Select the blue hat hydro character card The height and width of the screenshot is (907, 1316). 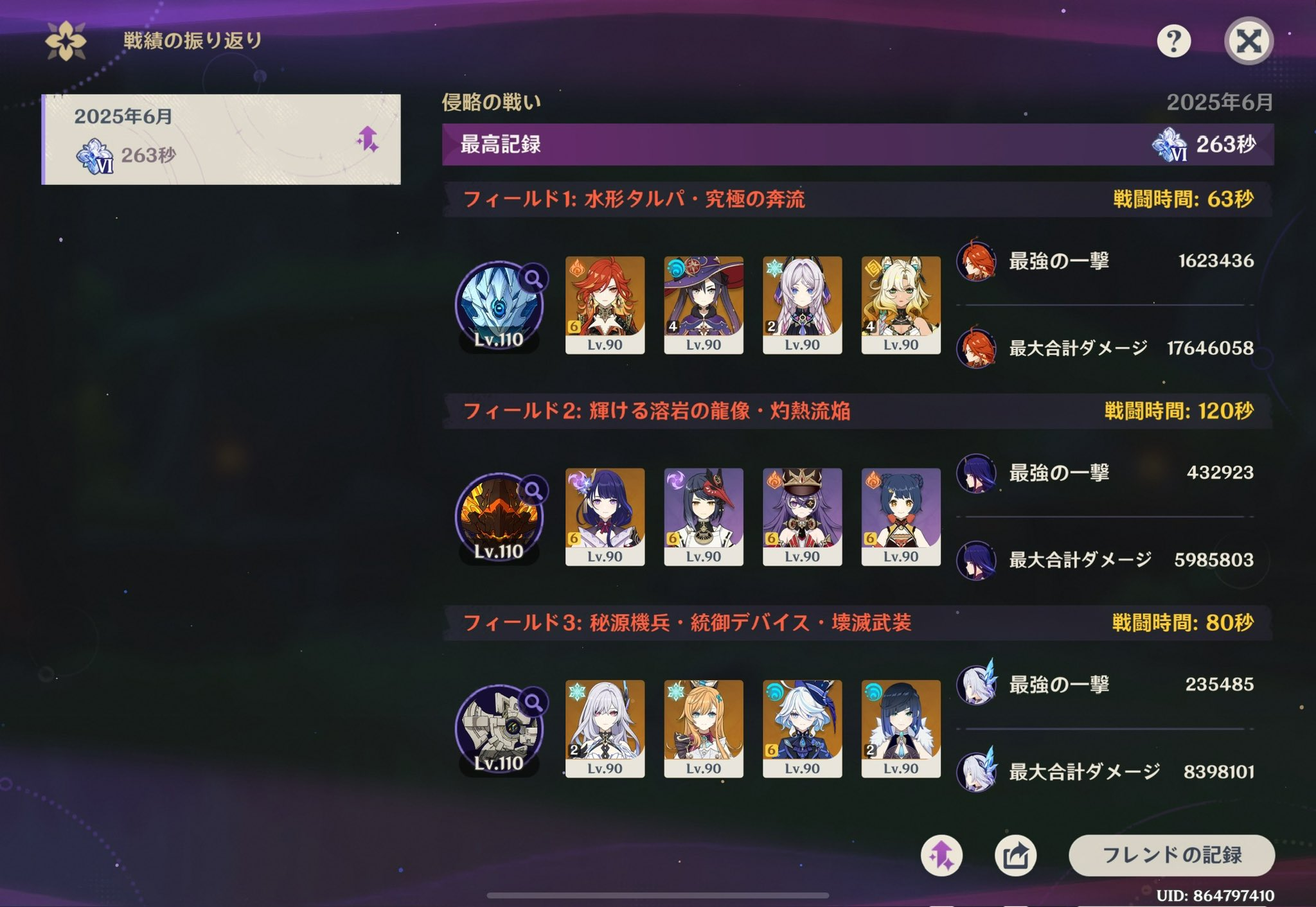pyautogui.click(x=802, y=729)
